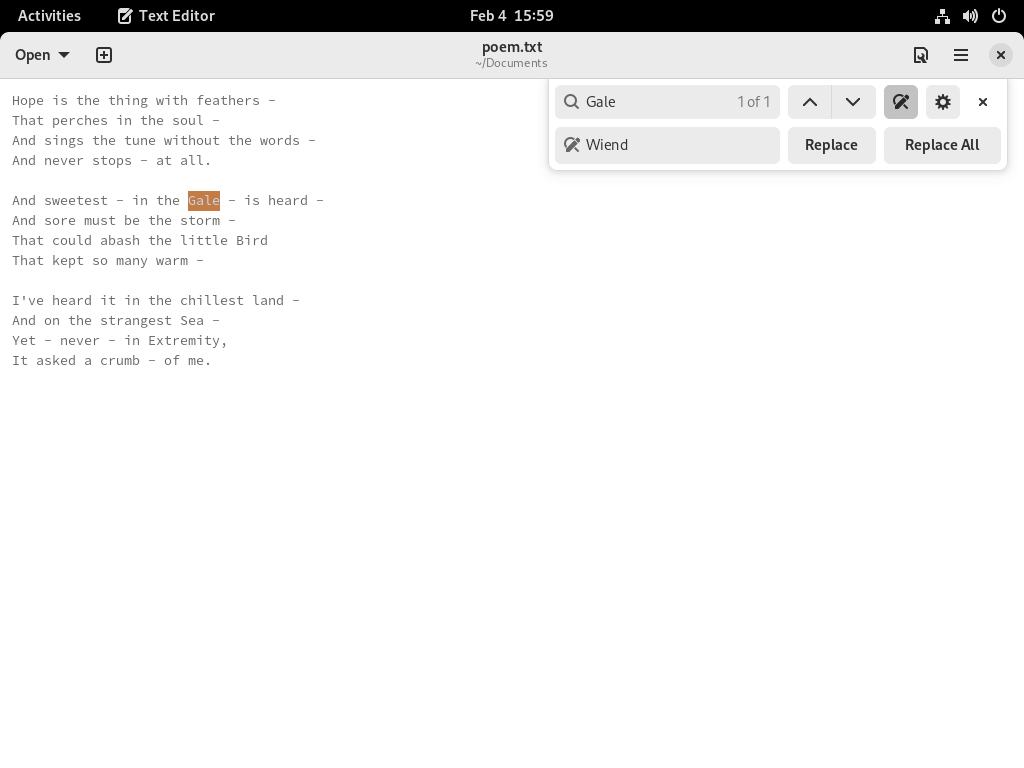The image size is (1024, 768).
Task: Click the '1 of 1' match counter
Action: [754, 102]
